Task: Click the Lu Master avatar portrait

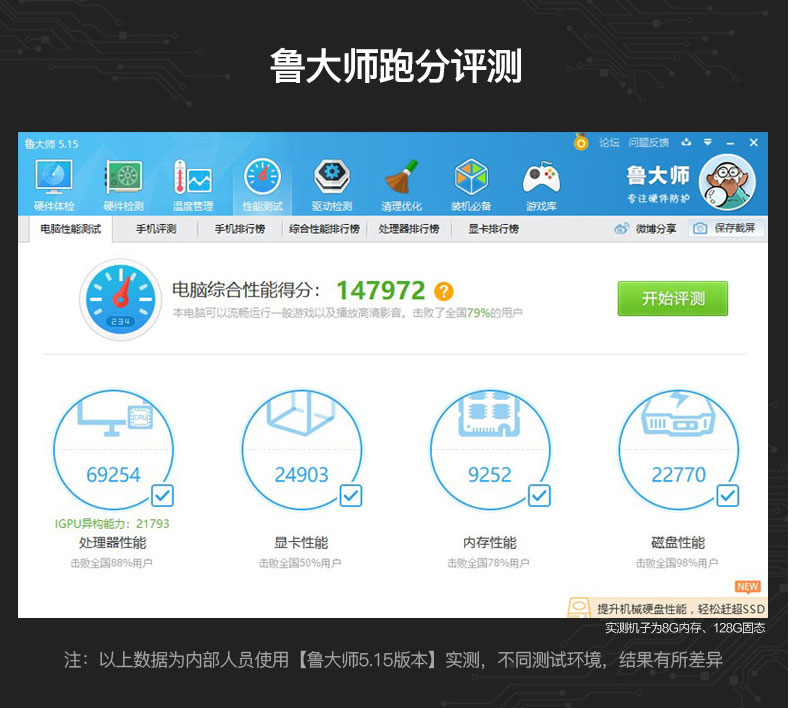Action: 727,182
